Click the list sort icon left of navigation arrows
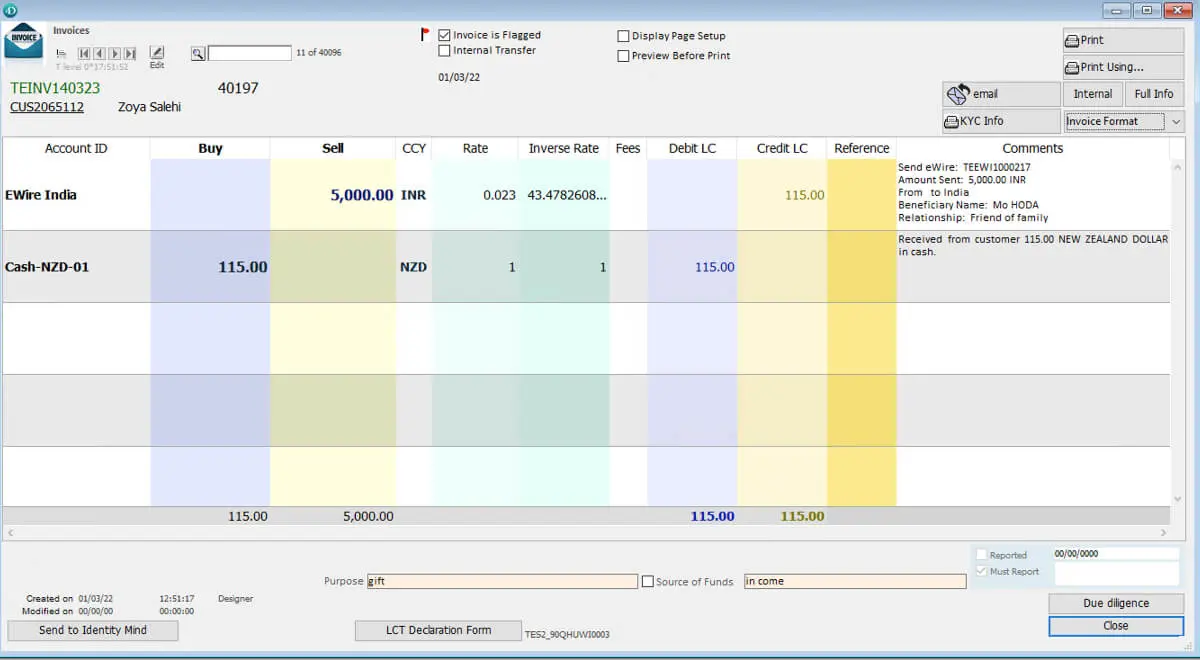Viewport: 1200px width, 660px height. 62,53
